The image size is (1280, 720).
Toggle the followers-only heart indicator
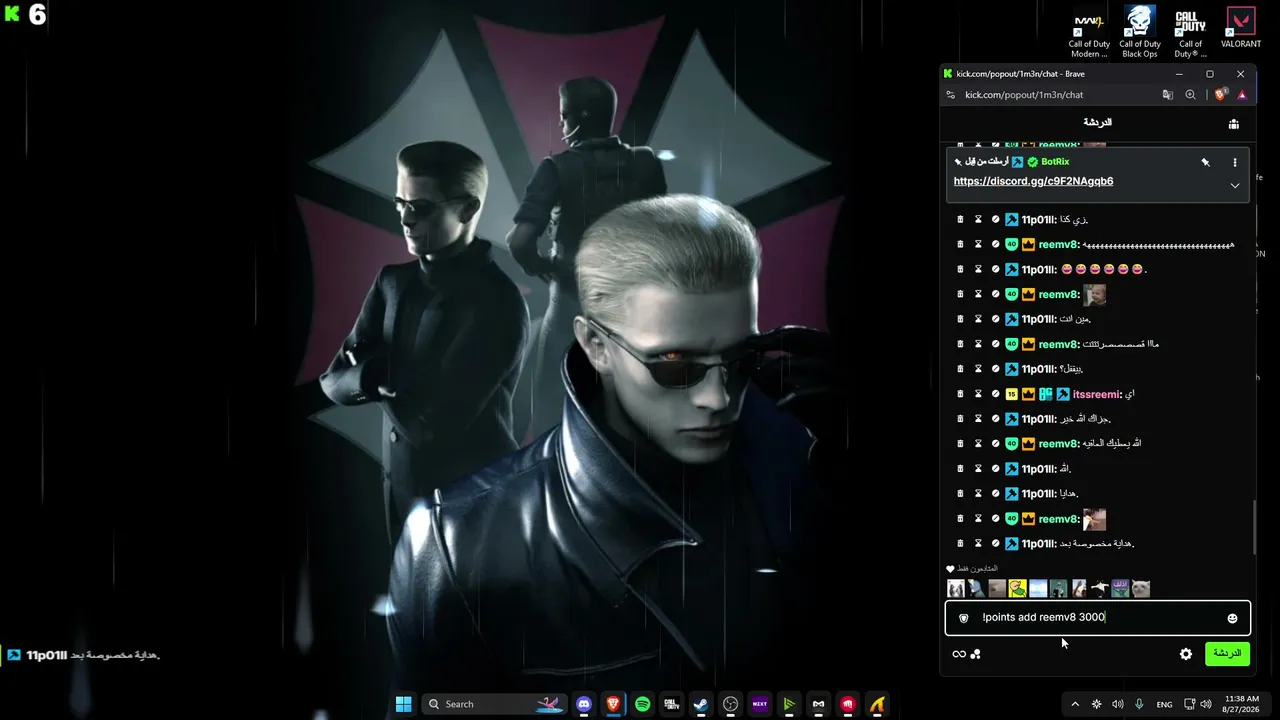[x=951, y=569]
